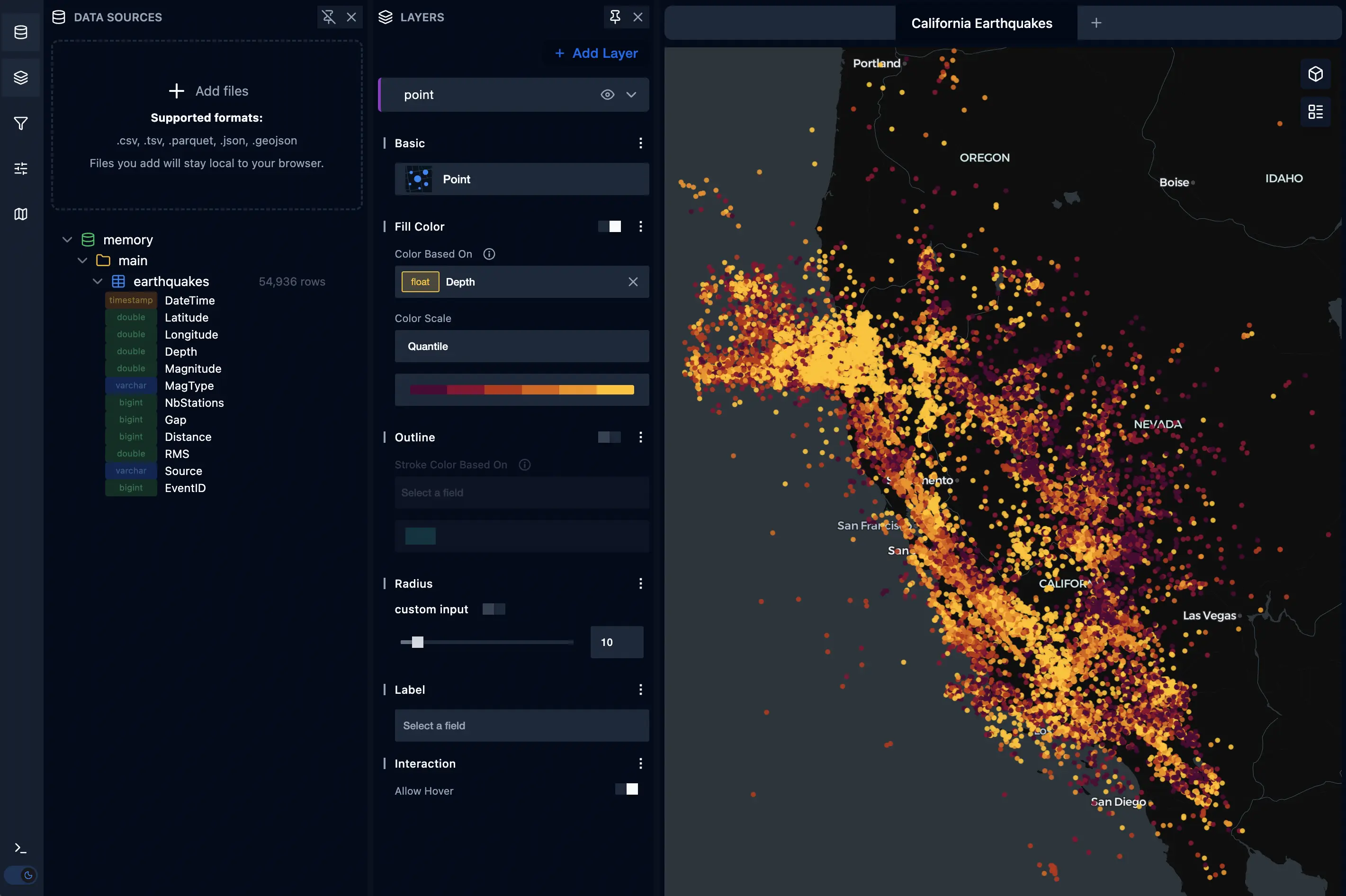This screenshot has width=1346, height=896.
Task: Select the Layers panel icon in sidebar
Action: click(x=20, y=78)
